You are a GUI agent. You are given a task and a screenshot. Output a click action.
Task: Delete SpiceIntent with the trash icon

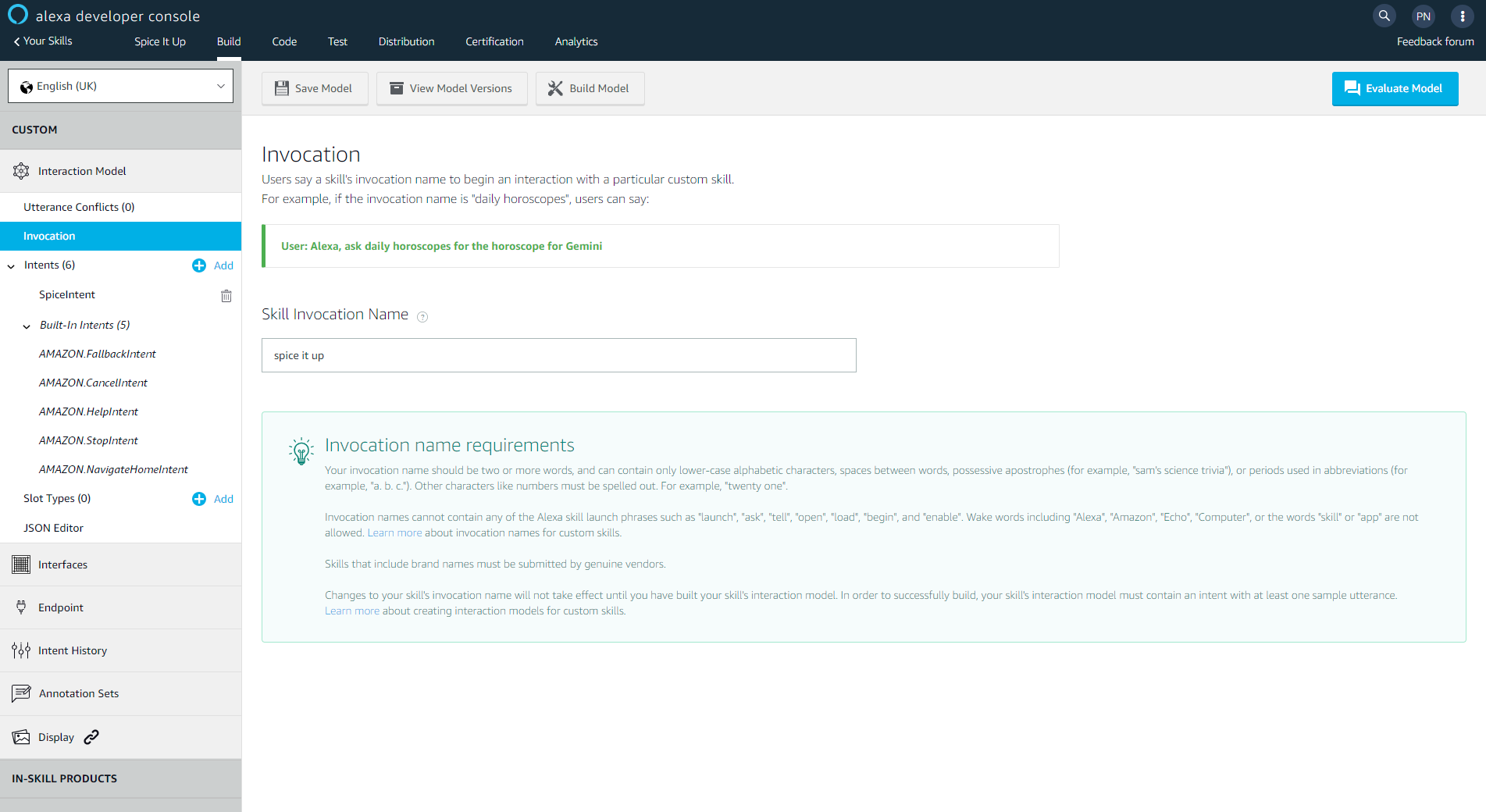click(x=226, y=296)
